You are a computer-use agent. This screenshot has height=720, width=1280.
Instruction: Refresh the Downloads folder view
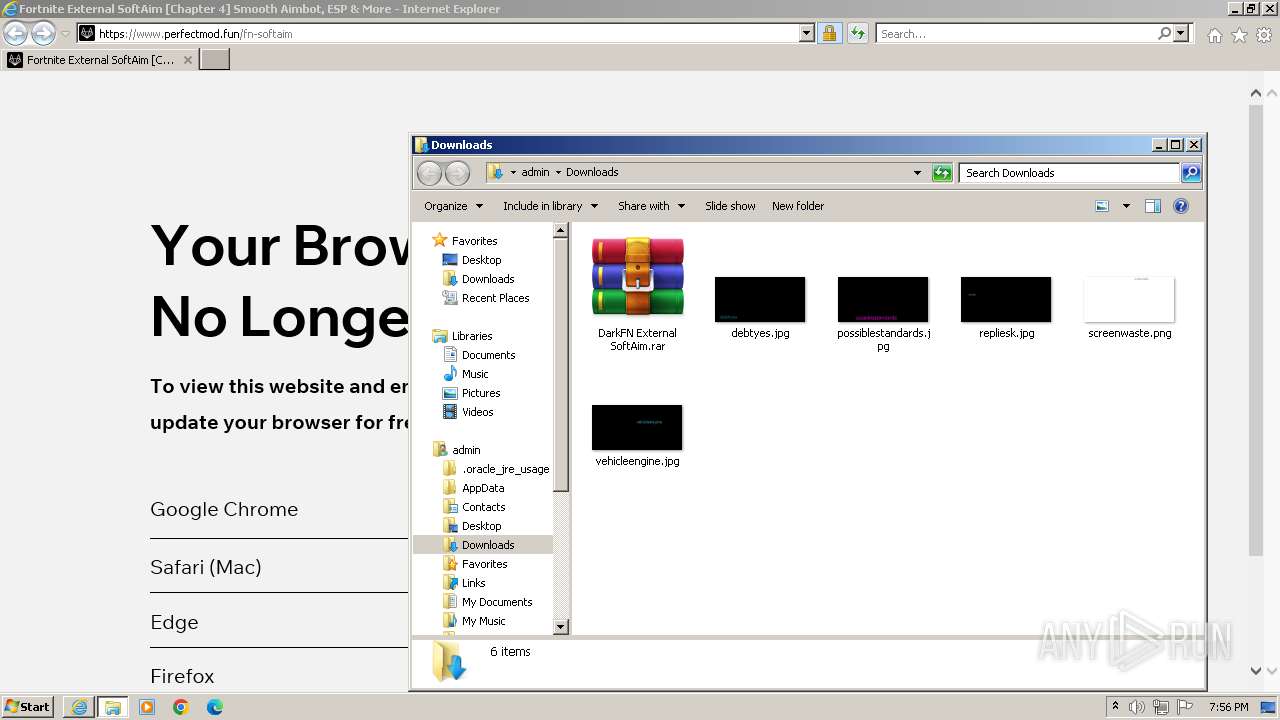point(942,173)
